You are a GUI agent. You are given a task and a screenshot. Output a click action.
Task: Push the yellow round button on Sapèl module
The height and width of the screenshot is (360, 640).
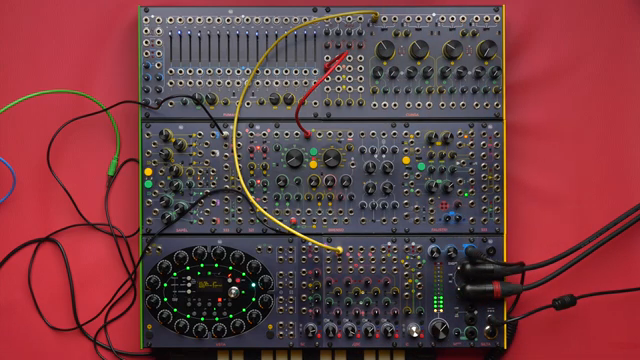[148, 171]
